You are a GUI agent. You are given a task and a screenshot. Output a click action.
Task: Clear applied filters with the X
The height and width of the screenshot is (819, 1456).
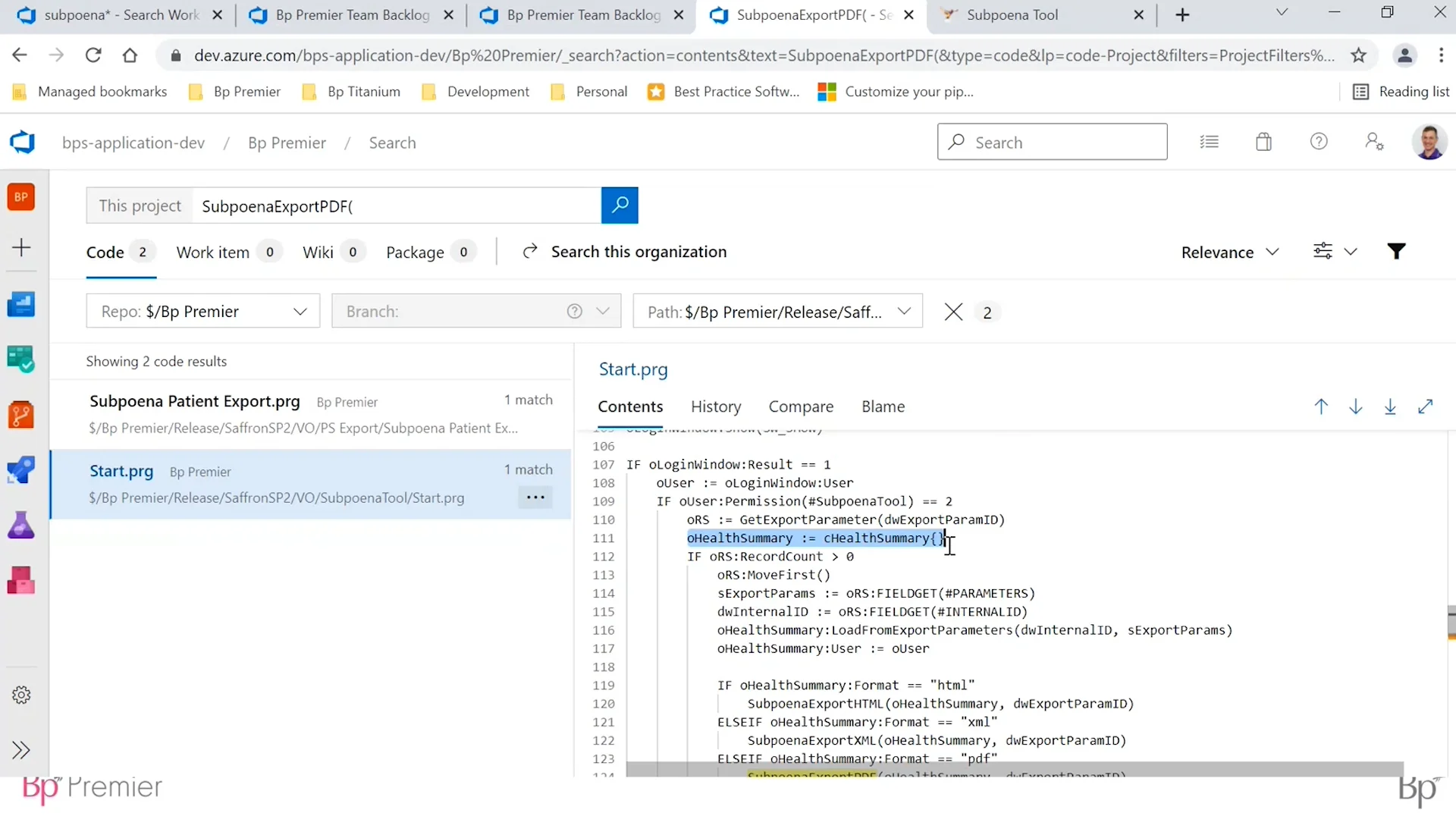953,312
